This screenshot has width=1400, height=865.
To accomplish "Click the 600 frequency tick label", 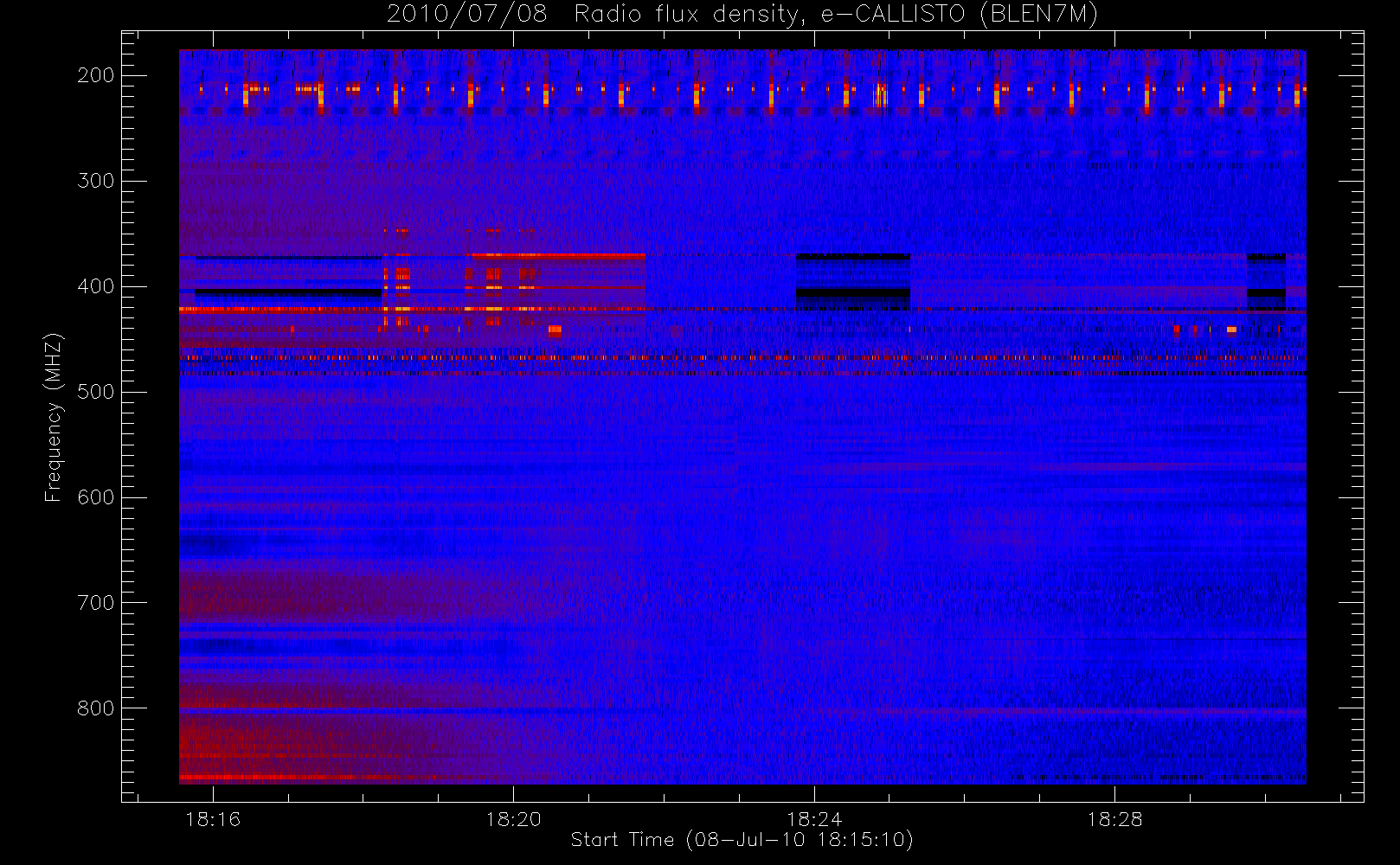I will (x=96, y=497).
